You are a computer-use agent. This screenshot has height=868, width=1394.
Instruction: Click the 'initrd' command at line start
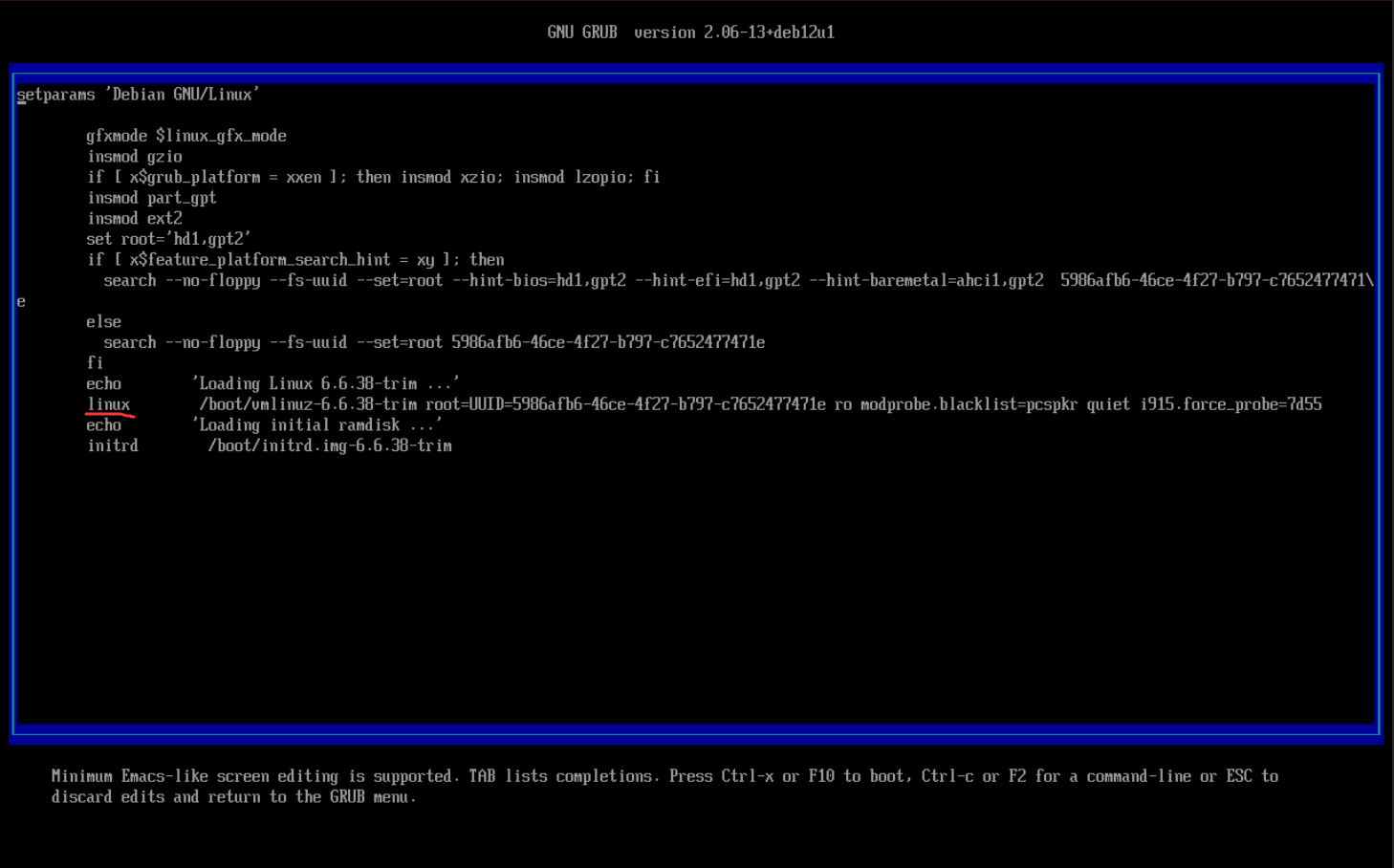[x=113, y=446]
